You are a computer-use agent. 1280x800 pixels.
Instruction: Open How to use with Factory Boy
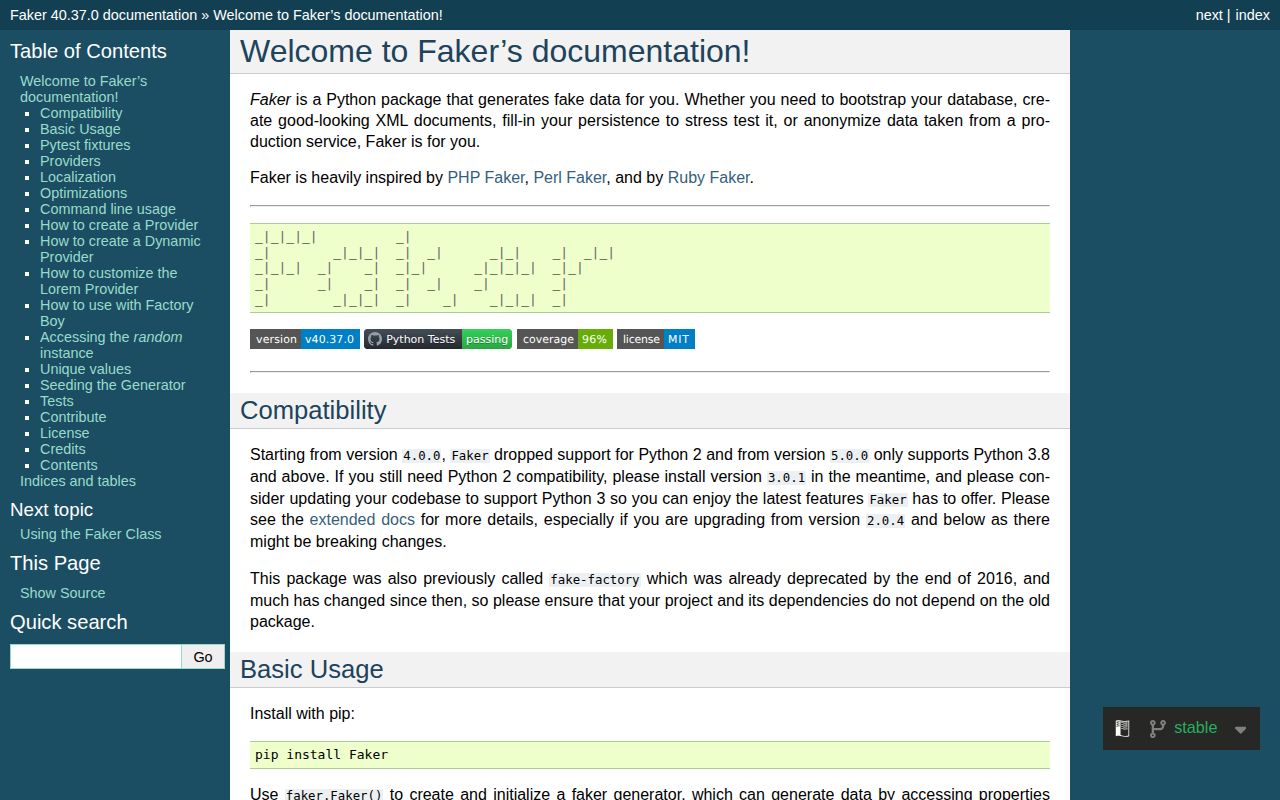point(116,313)
